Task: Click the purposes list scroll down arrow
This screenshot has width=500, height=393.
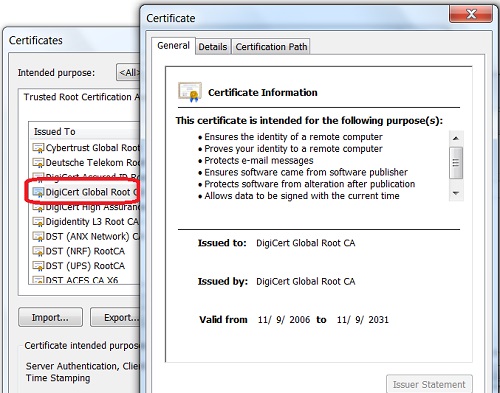Action: click(x=456, y=193)
